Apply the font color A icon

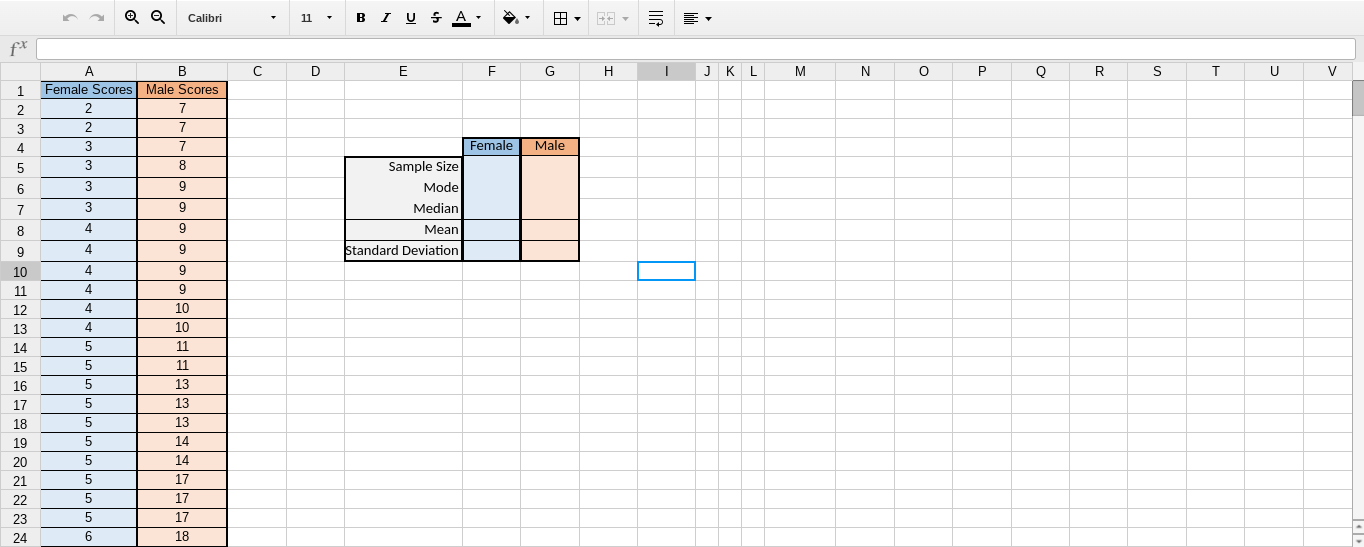[461, 18]
